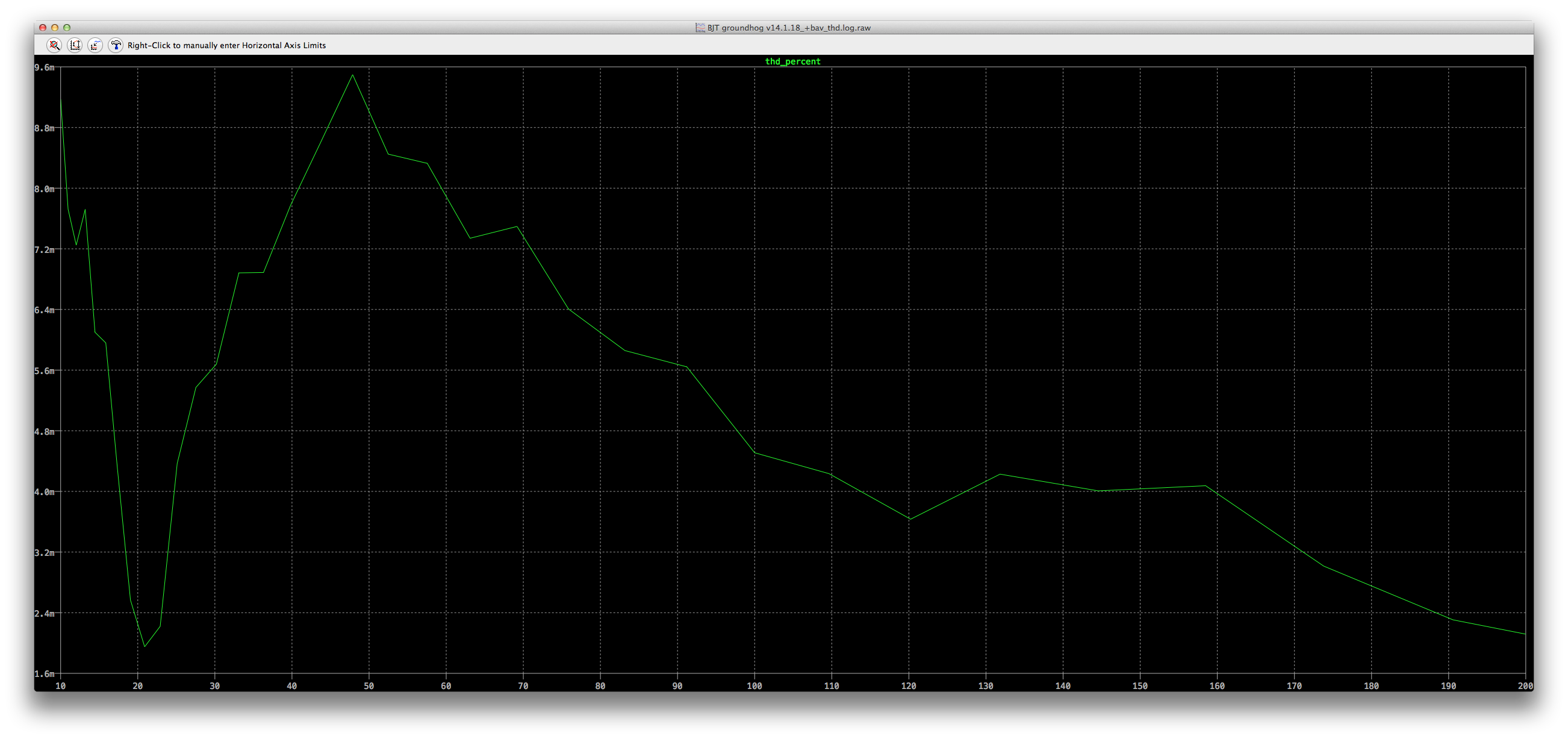Click the 4.8m vertical axis label
The image size is (1568, 739).
click(x=45, y=432)
